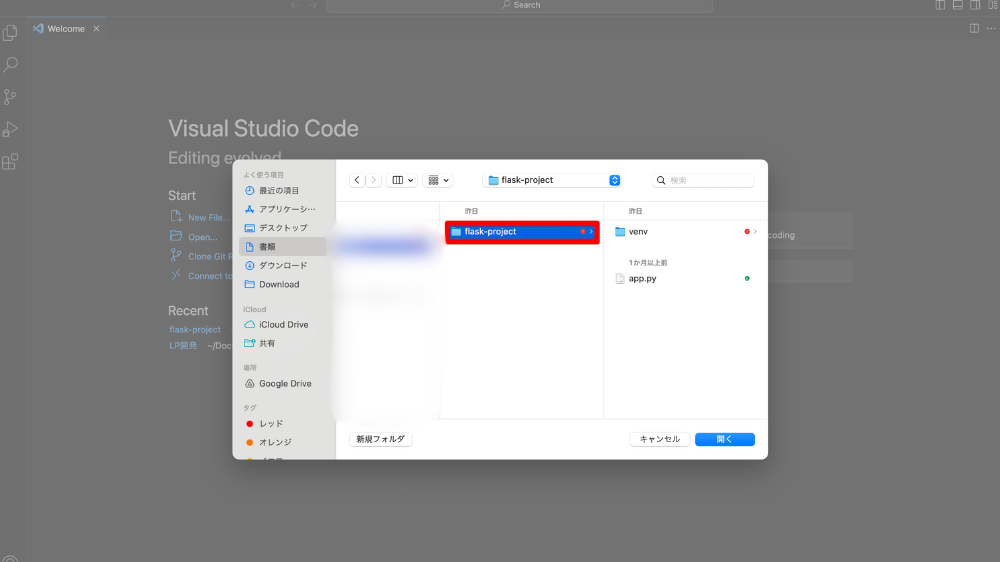Select デスクトップ in sidebar
This screenshot has width=1000, height=562.
point(283,228)
